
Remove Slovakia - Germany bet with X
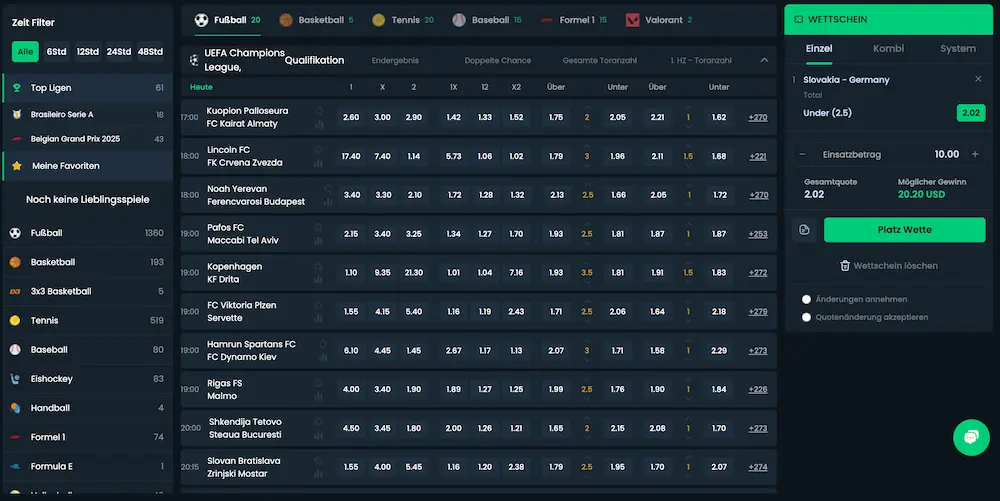(978, 79)
